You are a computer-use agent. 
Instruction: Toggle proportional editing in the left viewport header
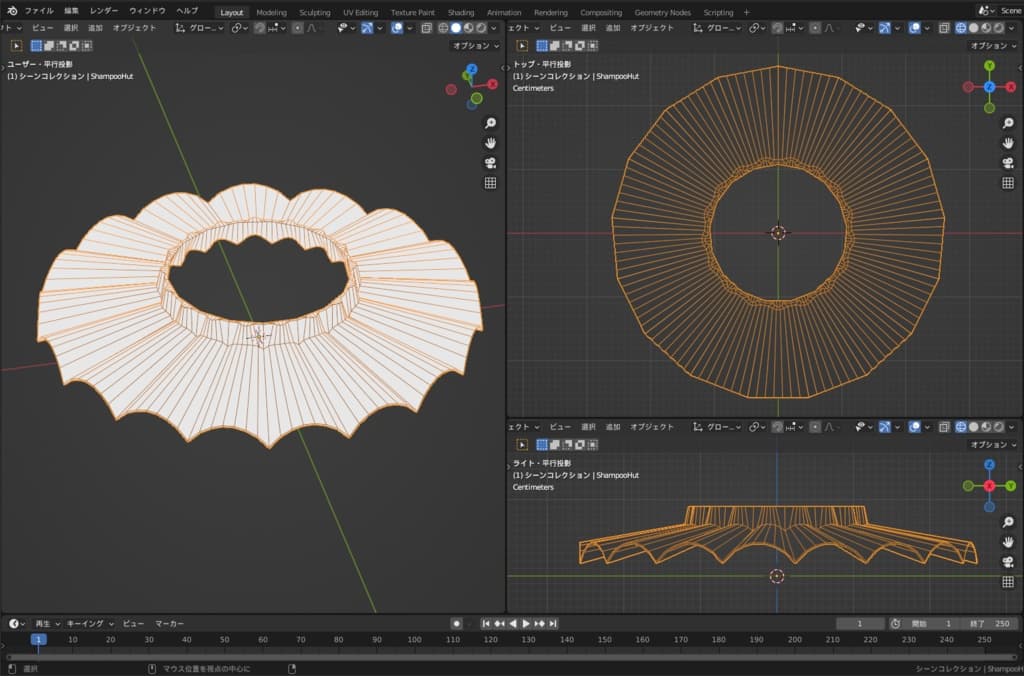click(298, 28)
